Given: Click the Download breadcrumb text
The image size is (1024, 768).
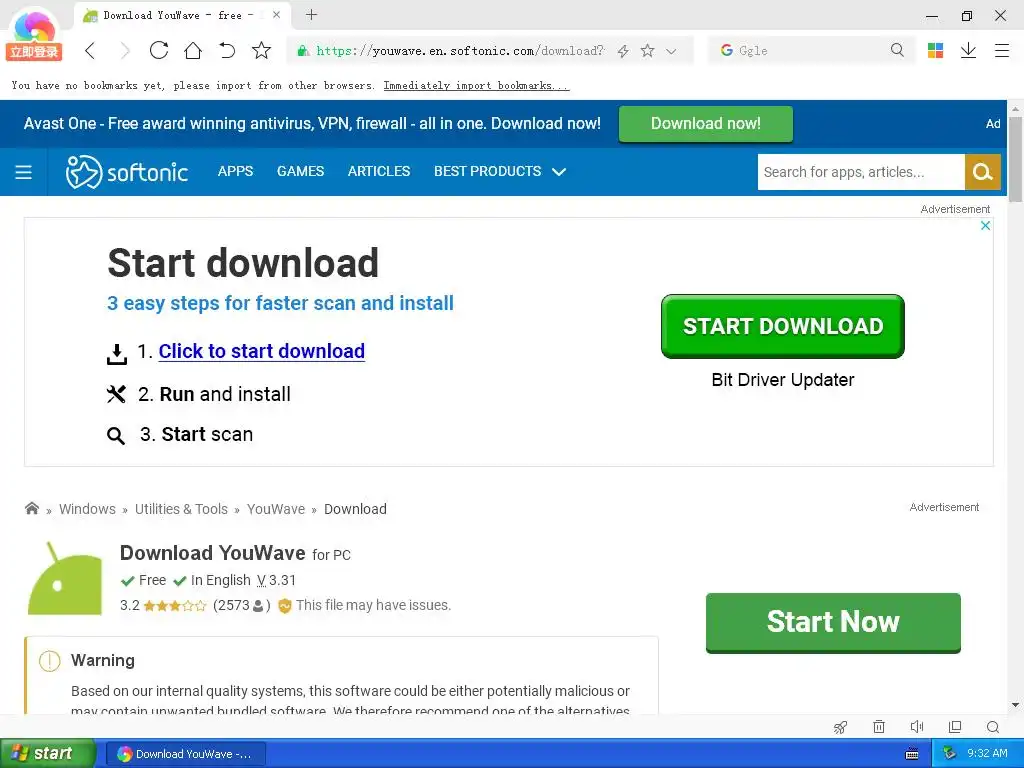Looking at the screenshot, I should (x=355, y=509).
